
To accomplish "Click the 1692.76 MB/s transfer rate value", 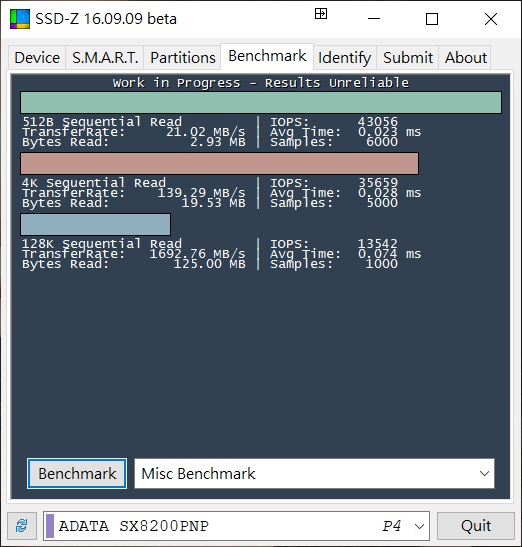I will 197,254.
